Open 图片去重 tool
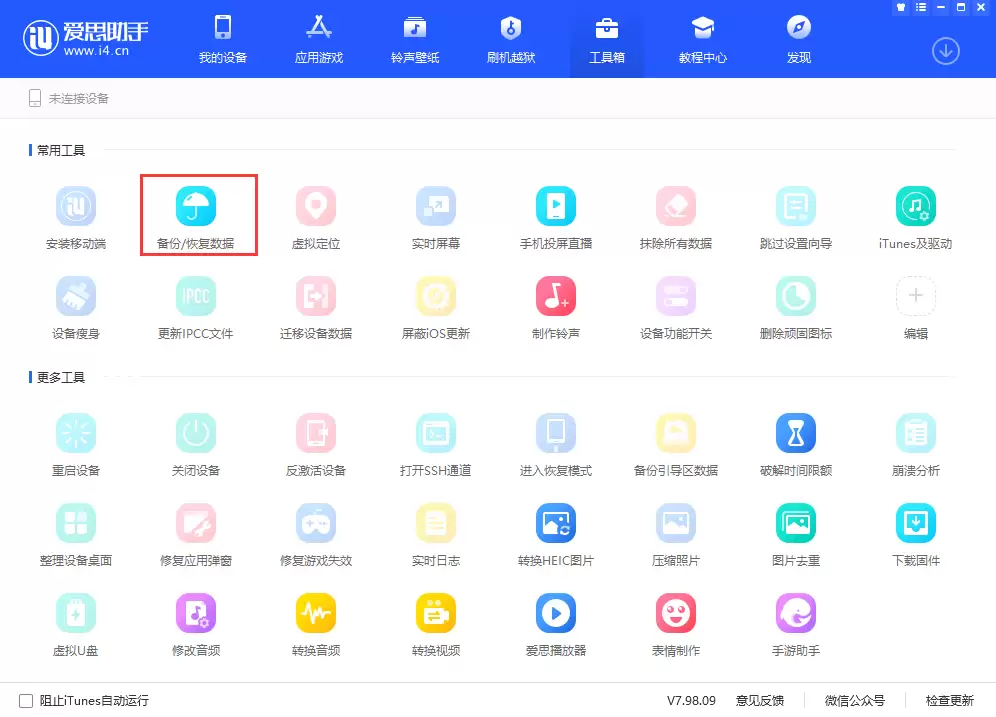This screenshot has height=717, width=996. [x=796, y=535]
